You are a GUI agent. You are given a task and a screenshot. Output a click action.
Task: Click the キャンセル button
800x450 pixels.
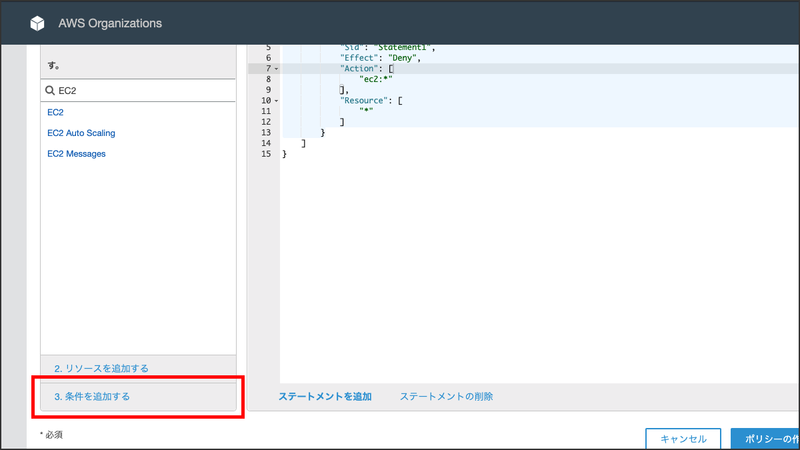(683, 439)
